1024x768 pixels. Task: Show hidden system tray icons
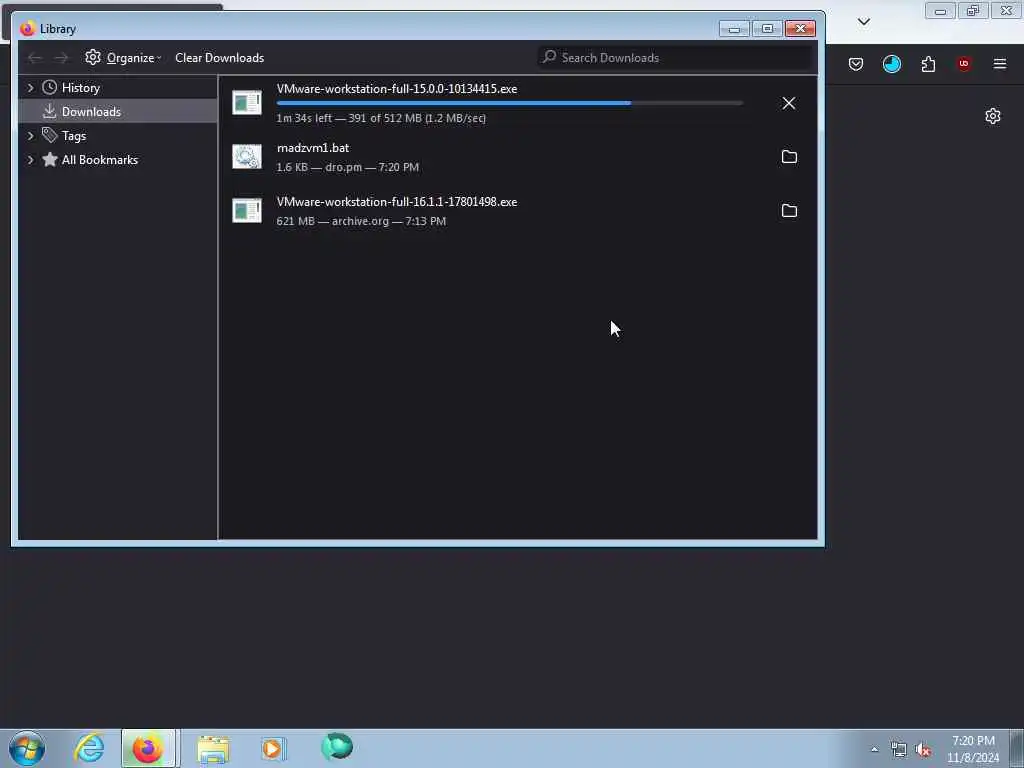pyautogui.click(x=874, y=750)
